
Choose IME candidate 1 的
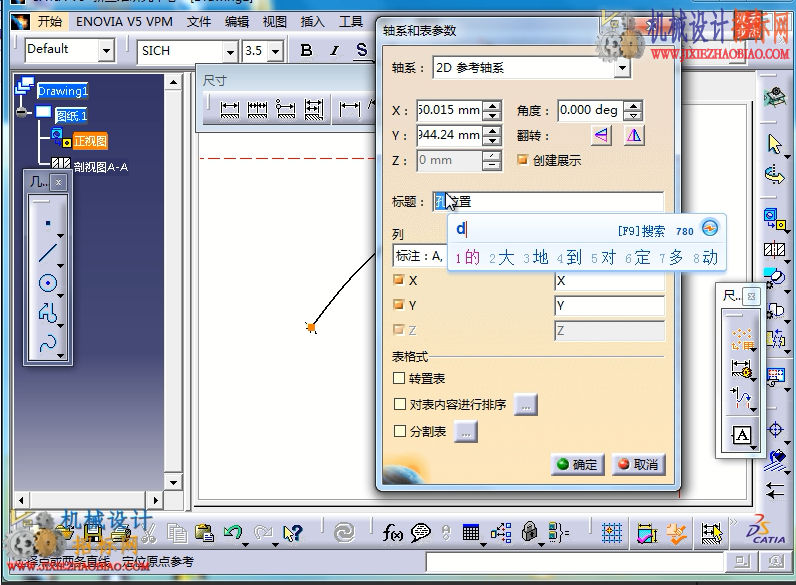click(x=468, y=257)
